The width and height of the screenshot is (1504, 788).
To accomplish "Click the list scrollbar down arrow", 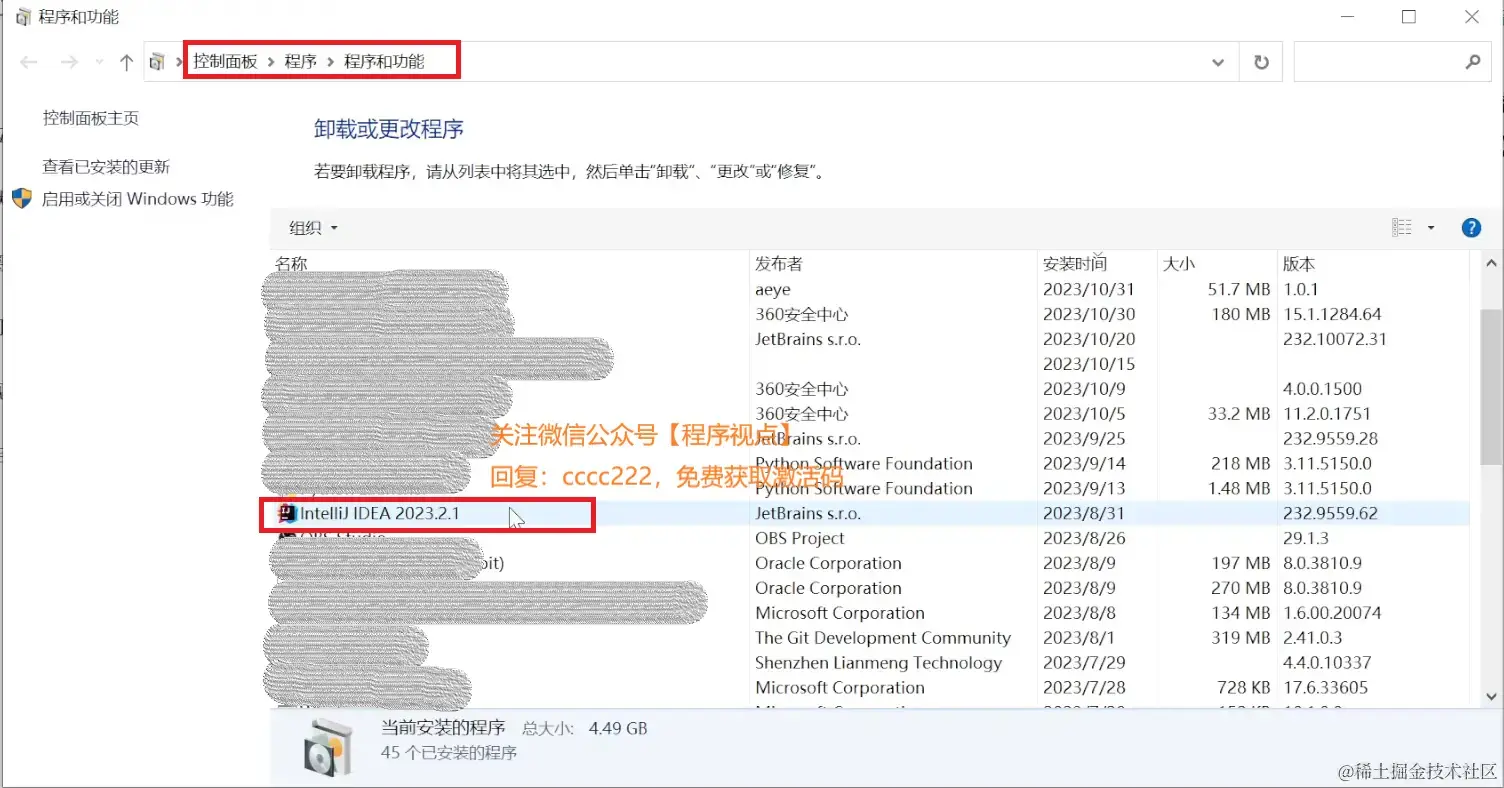I will [x=1490, y=696].
